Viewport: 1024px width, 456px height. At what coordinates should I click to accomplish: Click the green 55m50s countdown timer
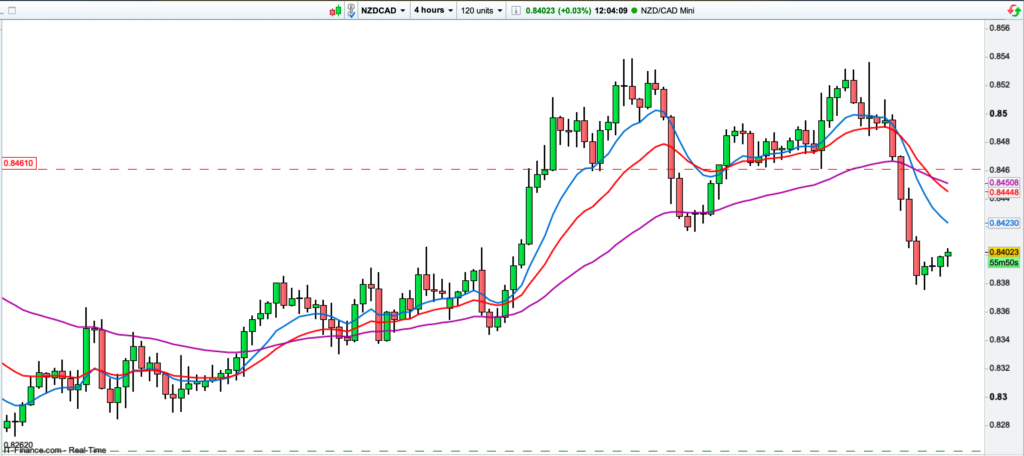click(x=1002, y=263)
